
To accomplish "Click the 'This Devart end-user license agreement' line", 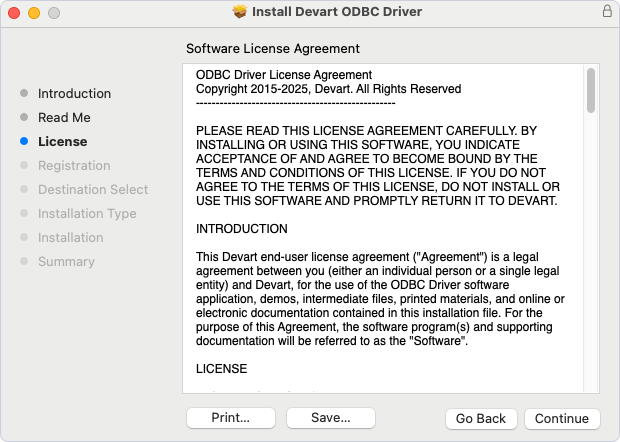I will click(x=367, y=257).
